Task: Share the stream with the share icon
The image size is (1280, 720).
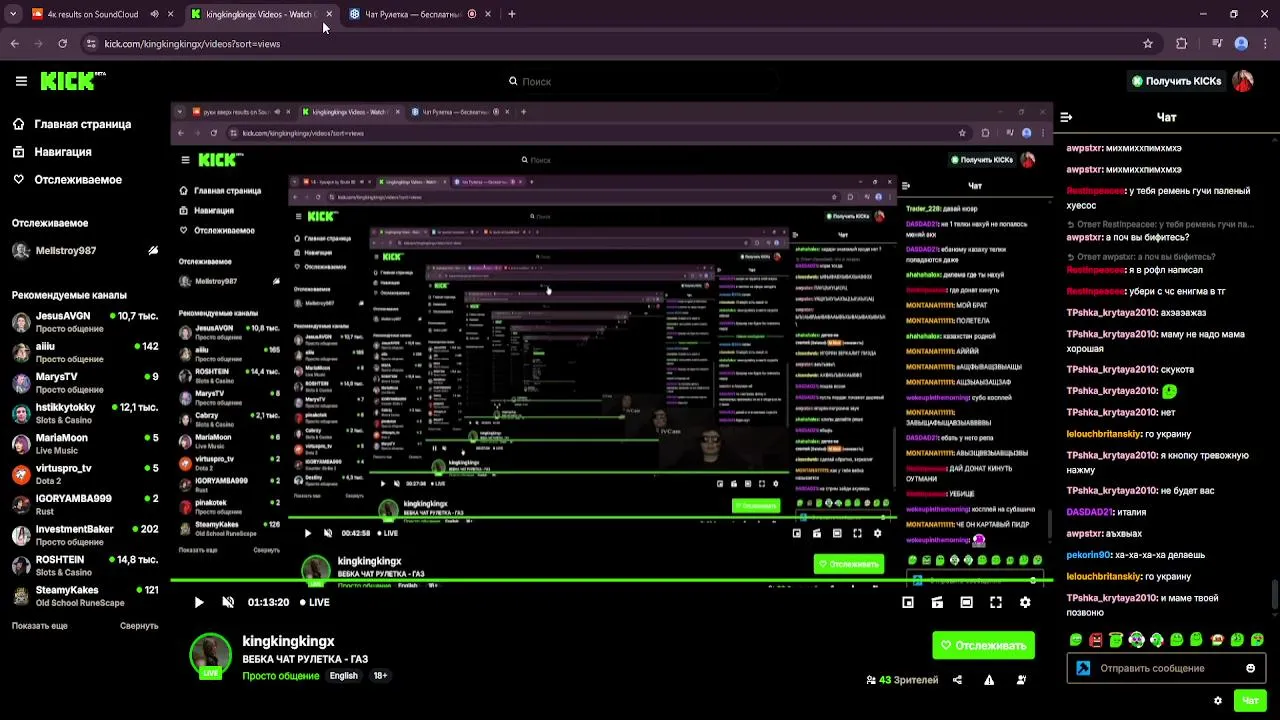Action: pos(957,680)
